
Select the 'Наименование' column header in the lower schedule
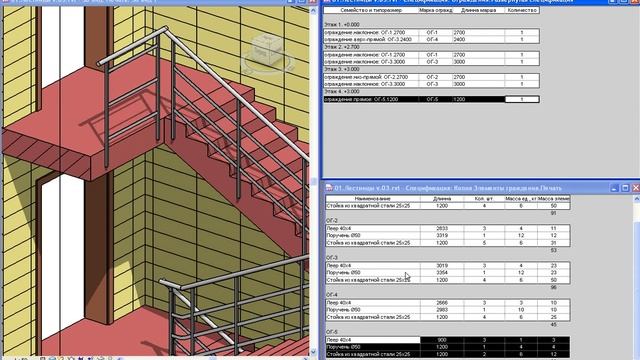point(373,199)
